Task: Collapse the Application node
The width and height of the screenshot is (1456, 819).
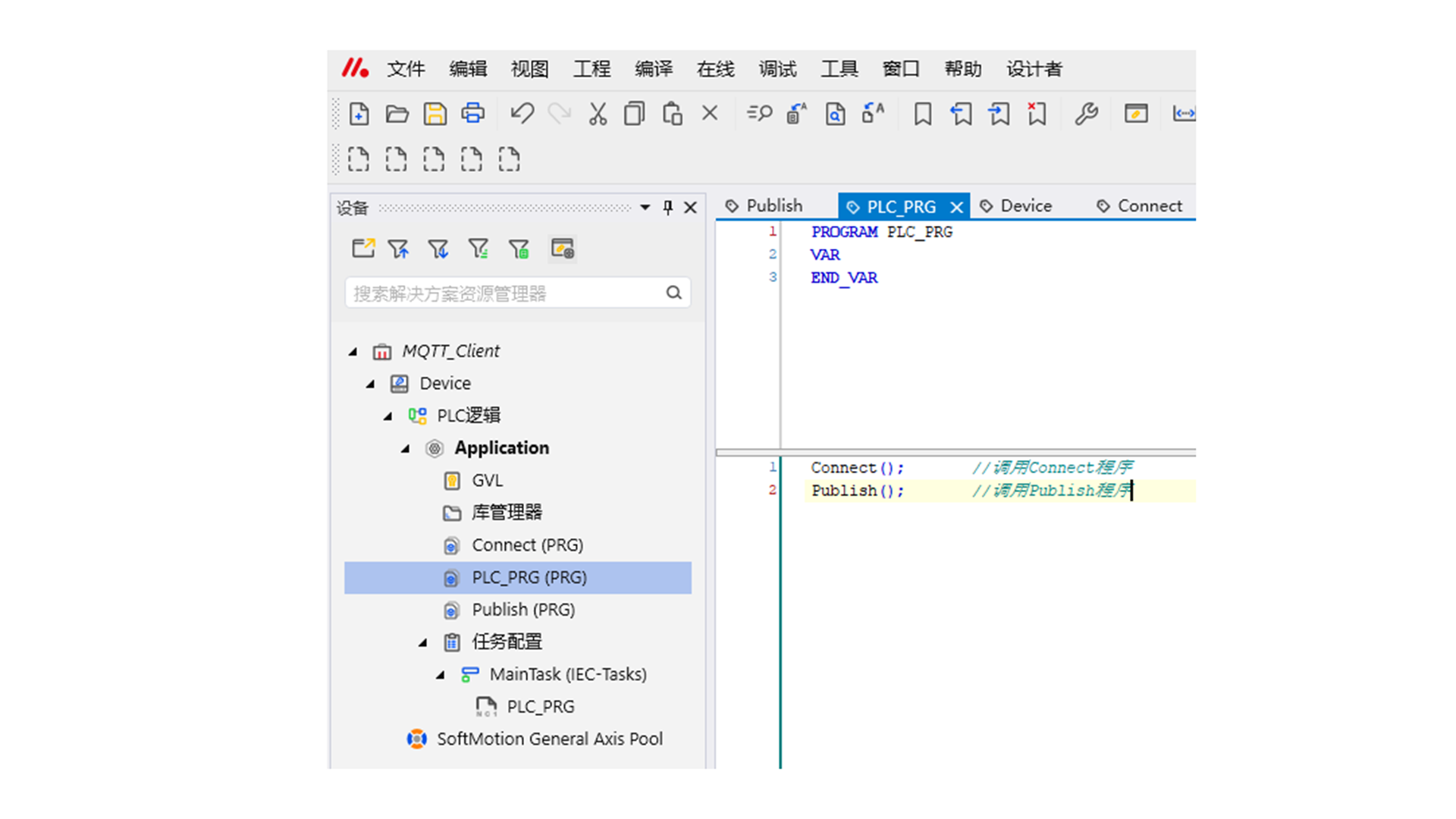Action: coord(406,449)
